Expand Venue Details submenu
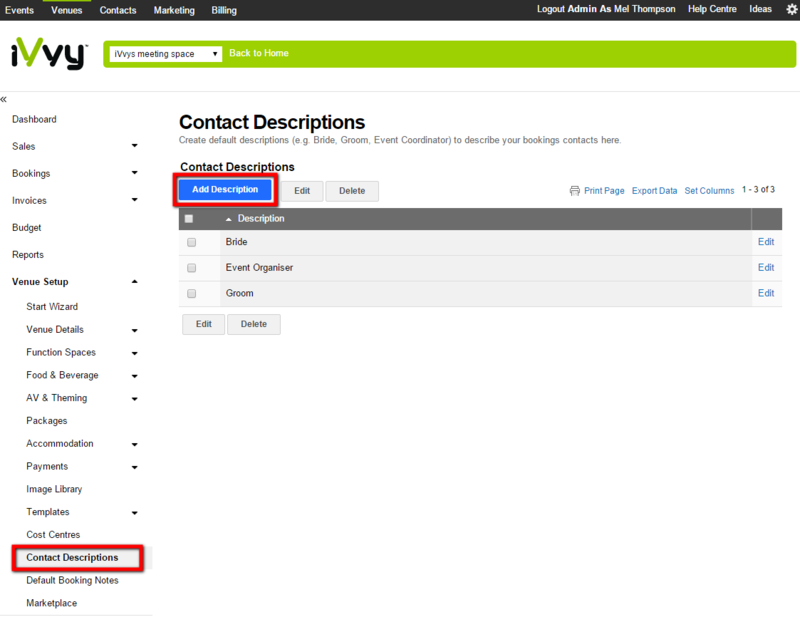 (134, 331)
